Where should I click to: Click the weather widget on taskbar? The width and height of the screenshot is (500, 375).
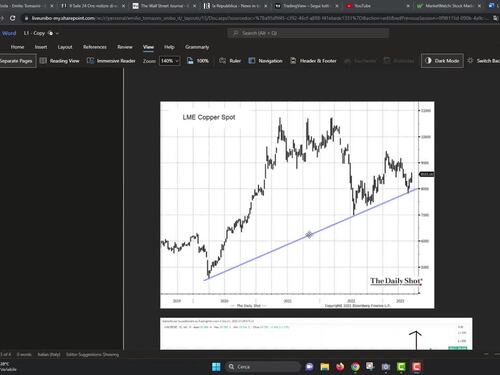(8, 367)
